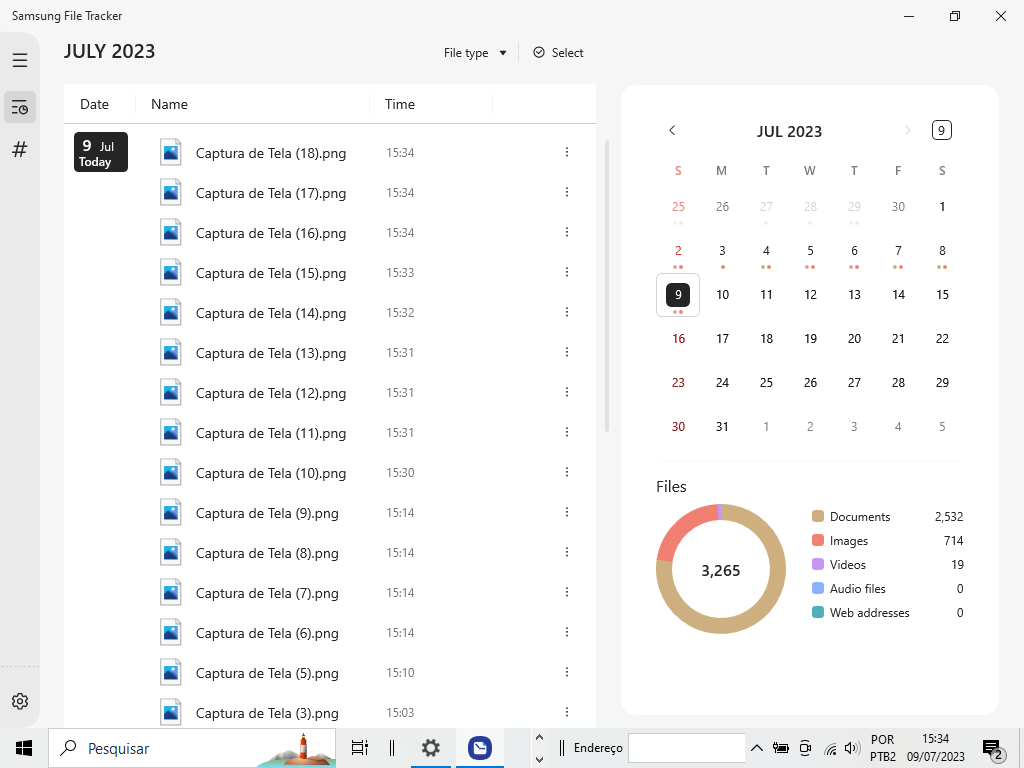This screenshot has width=1024, height=768.
Task: Open Windows Settings gear on taskbar
Action: (x=430, y=748)
